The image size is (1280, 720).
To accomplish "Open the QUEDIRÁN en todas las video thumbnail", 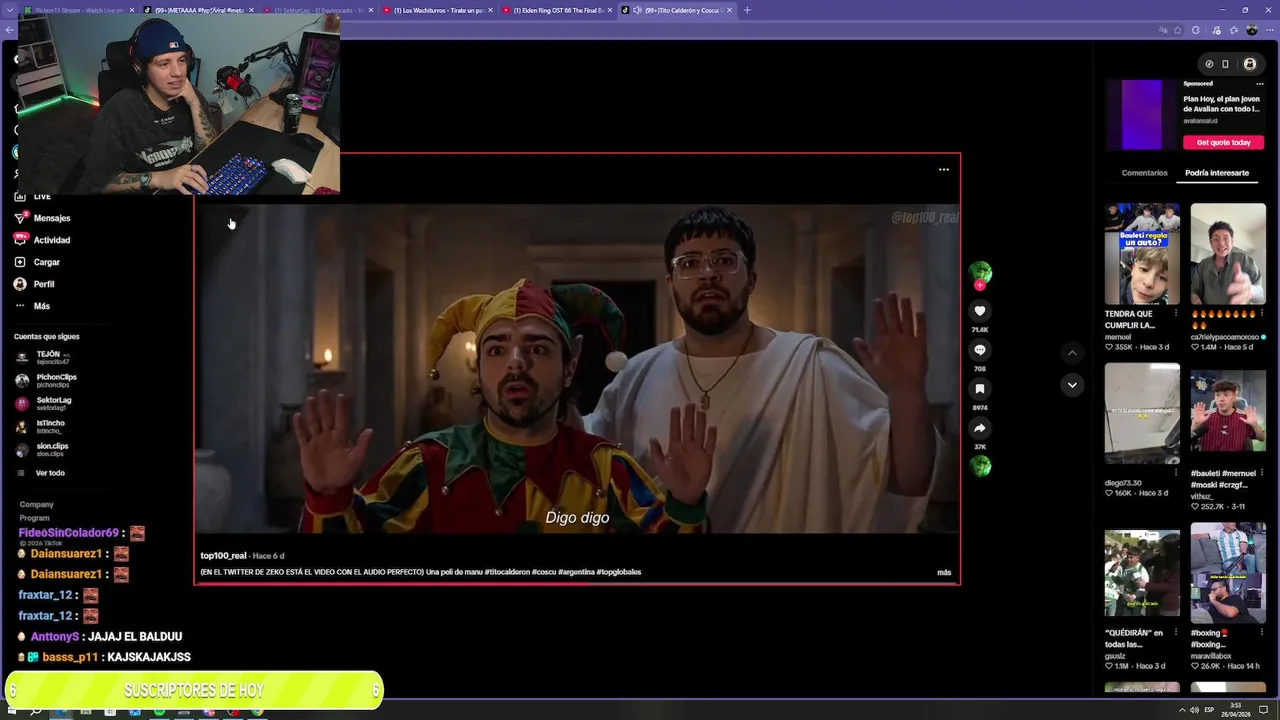I will click(x=1142, y=573).
